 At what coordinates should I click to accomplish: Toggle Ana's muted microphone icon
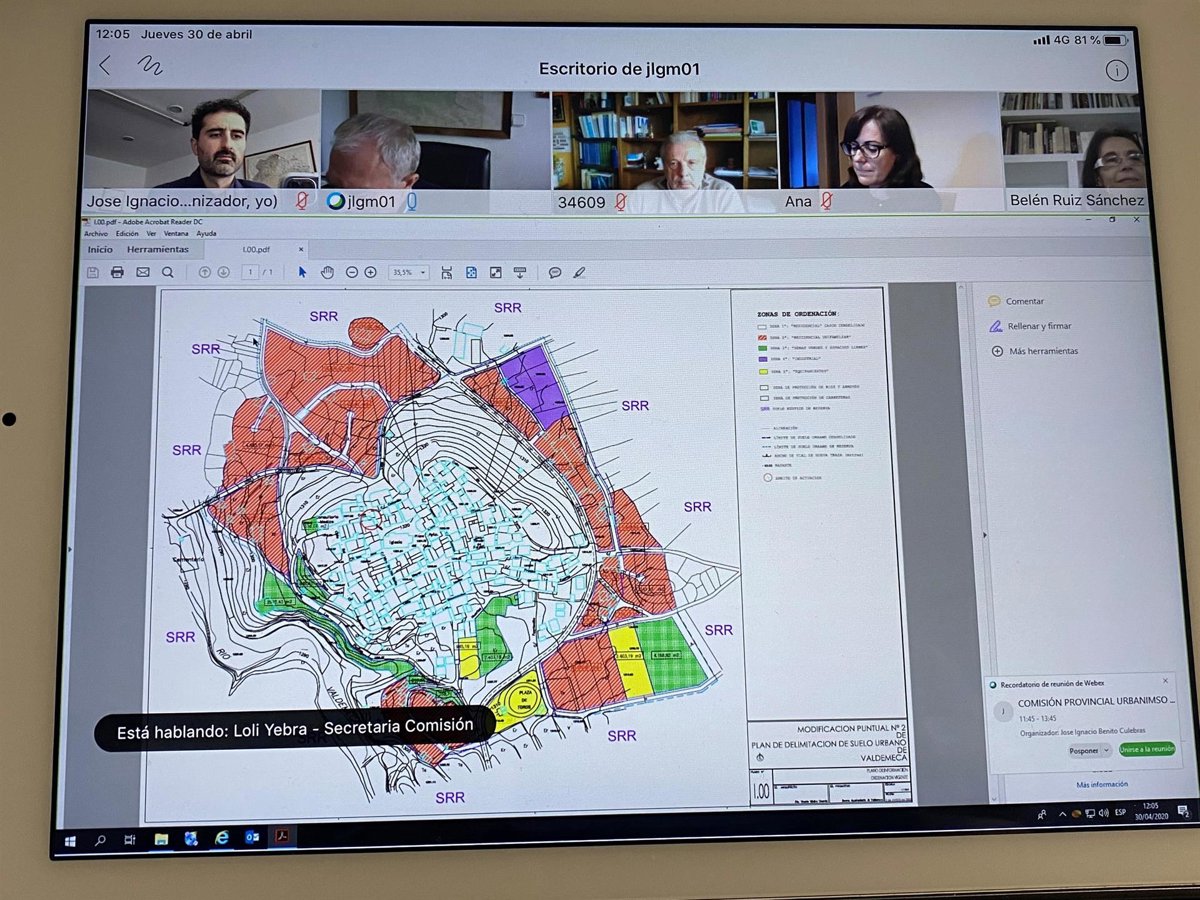pyautogui.click(x=827, y=201)
